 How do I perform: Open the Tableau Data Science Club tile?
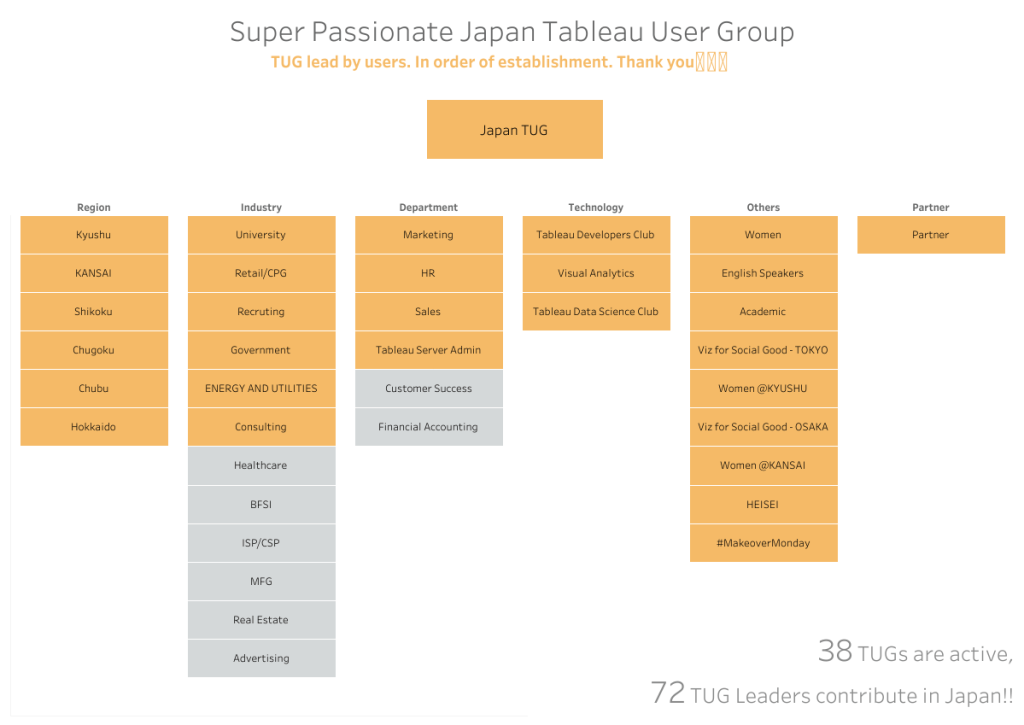point(596,311)
